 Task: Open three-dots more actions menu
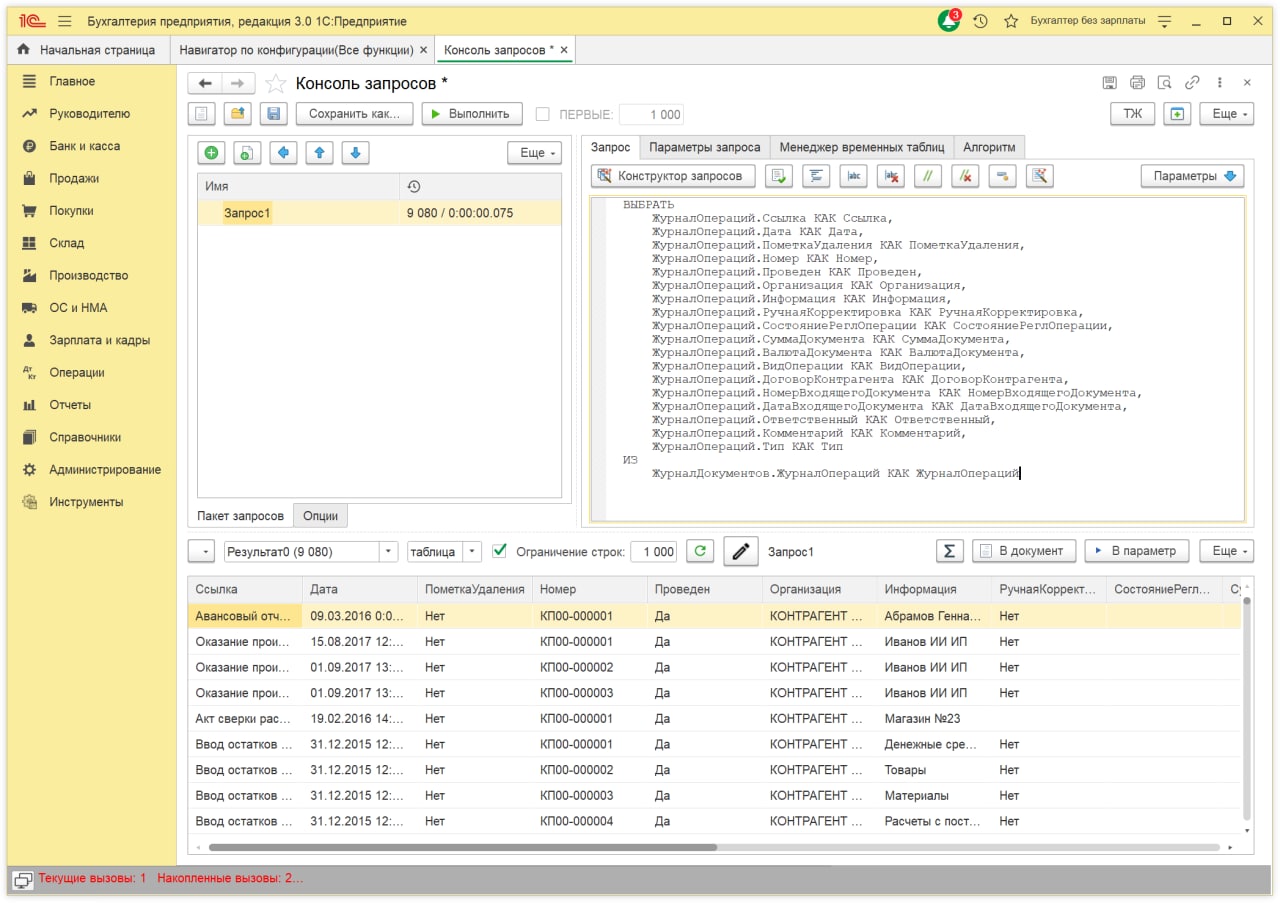point(1220,83)
